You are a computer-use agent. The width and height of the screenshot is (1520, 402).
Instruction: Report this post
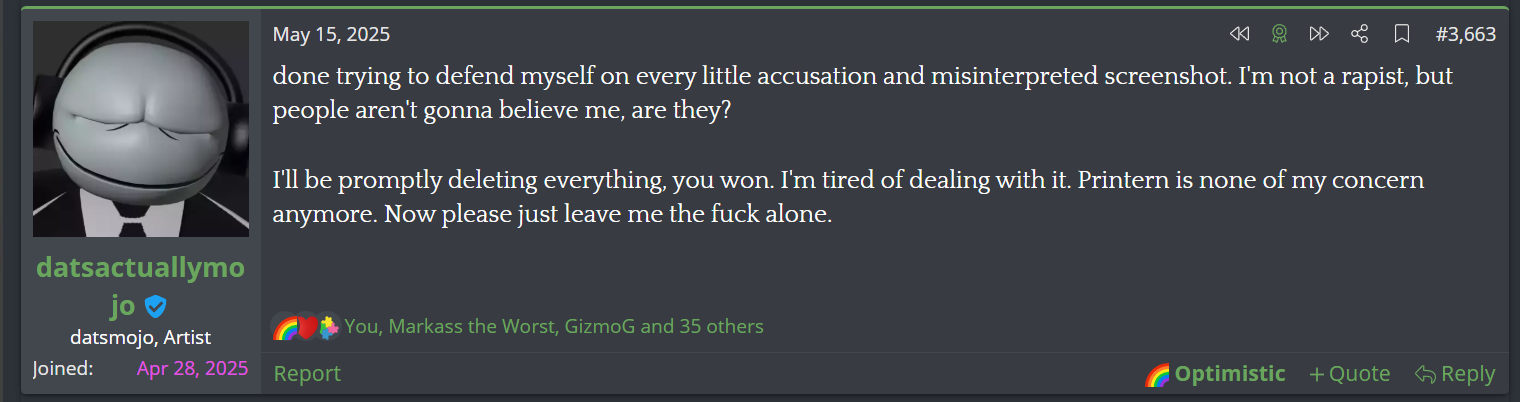307,374
